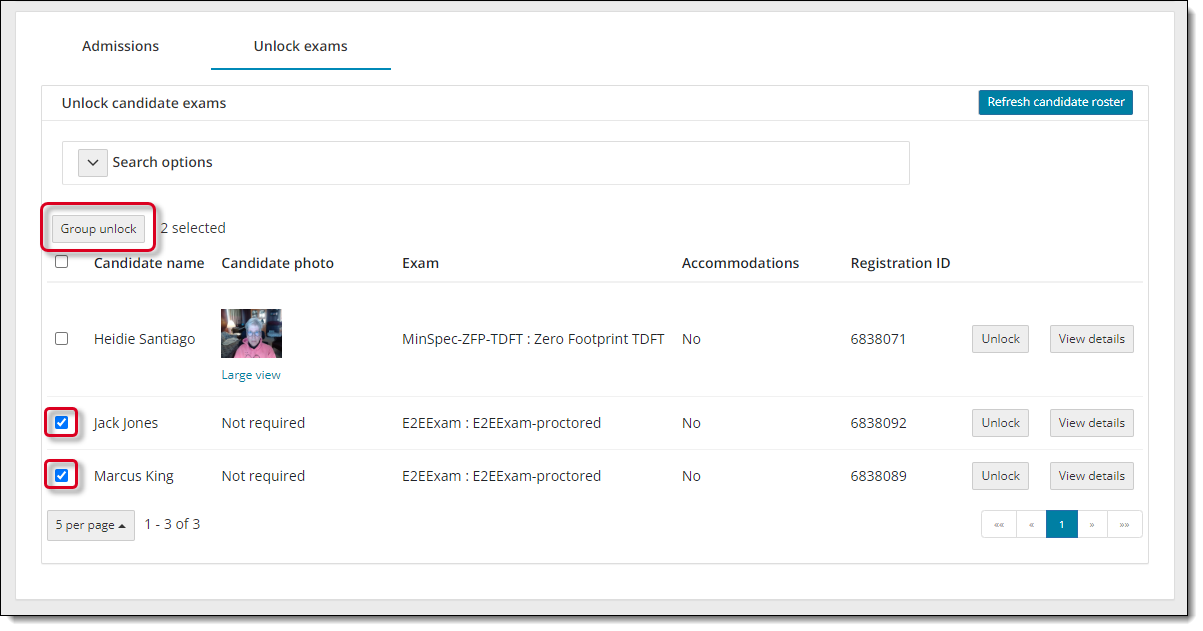Switch to the Admissions tab

pyautogui.click(x=120, y=46)
